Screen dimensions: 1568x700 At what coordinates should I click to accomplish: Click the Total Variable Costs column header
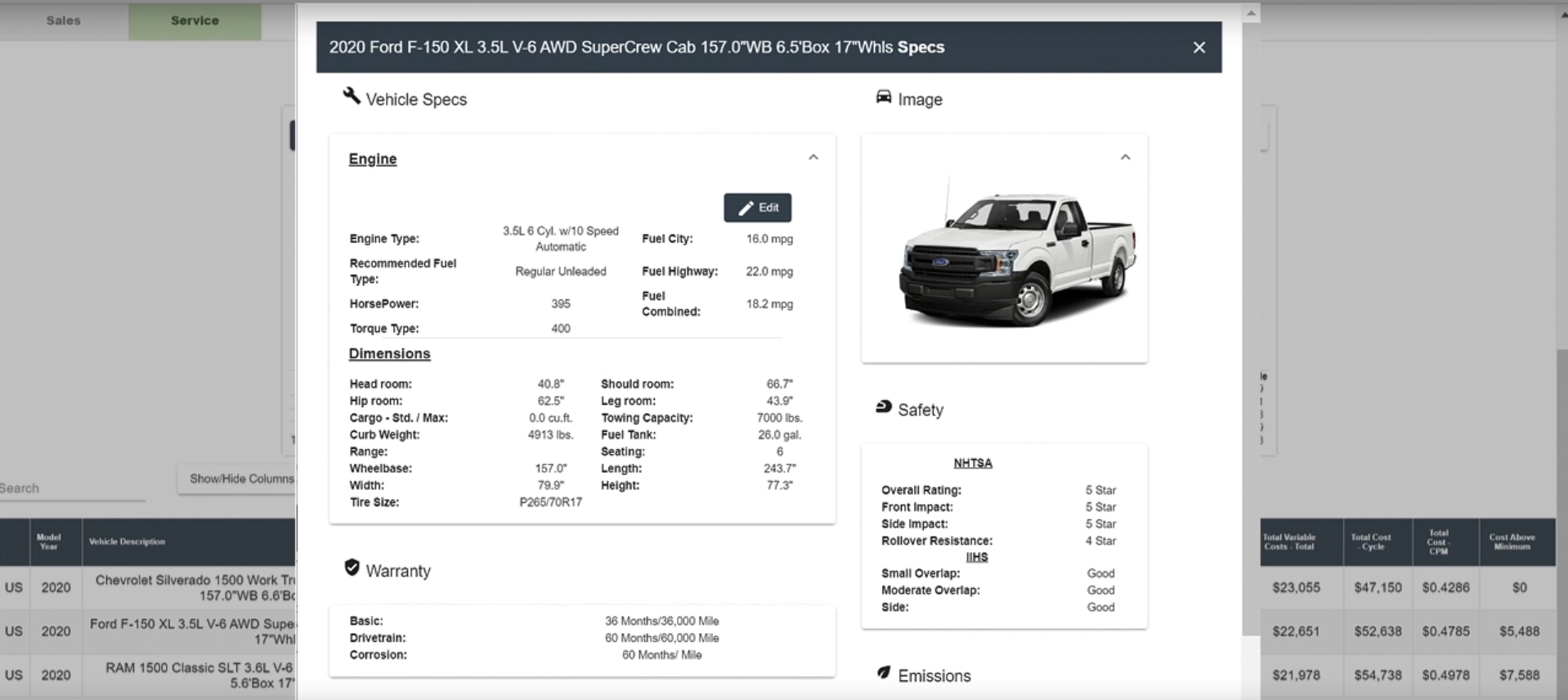point(1300,541)
